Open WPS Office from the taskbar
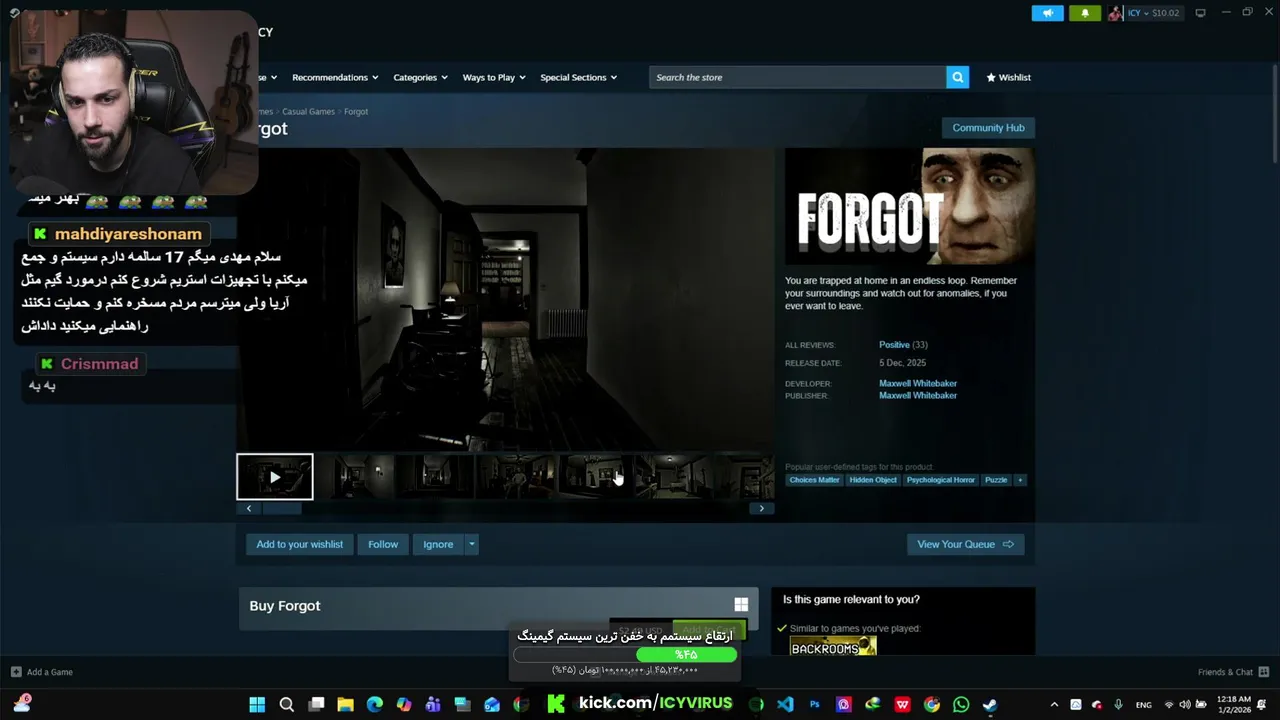This screenshot has width=1280, height=720. (x=902, y=704)
